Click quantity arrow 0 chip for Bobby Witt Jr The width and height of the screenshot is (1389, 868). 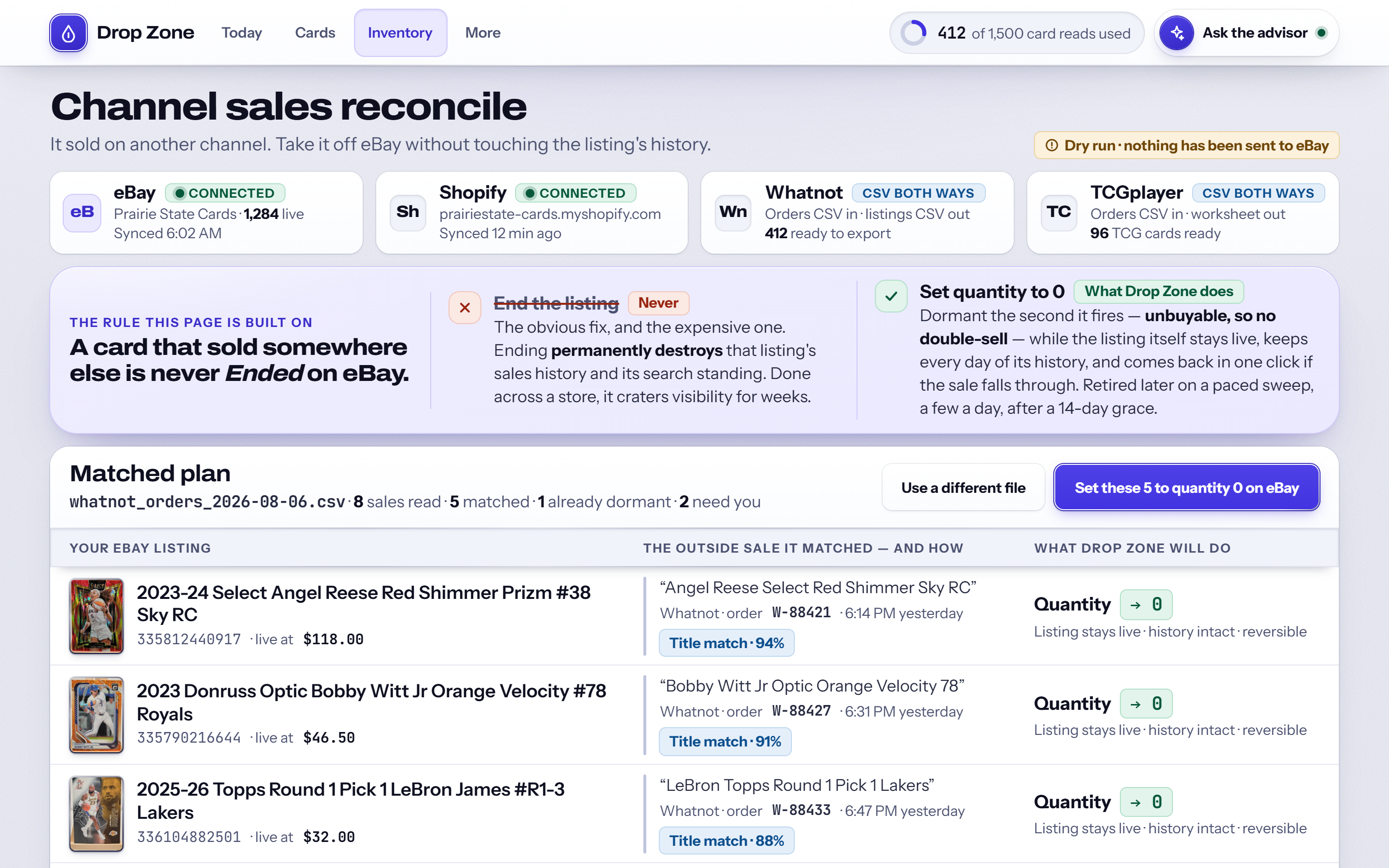[1145, 703]
